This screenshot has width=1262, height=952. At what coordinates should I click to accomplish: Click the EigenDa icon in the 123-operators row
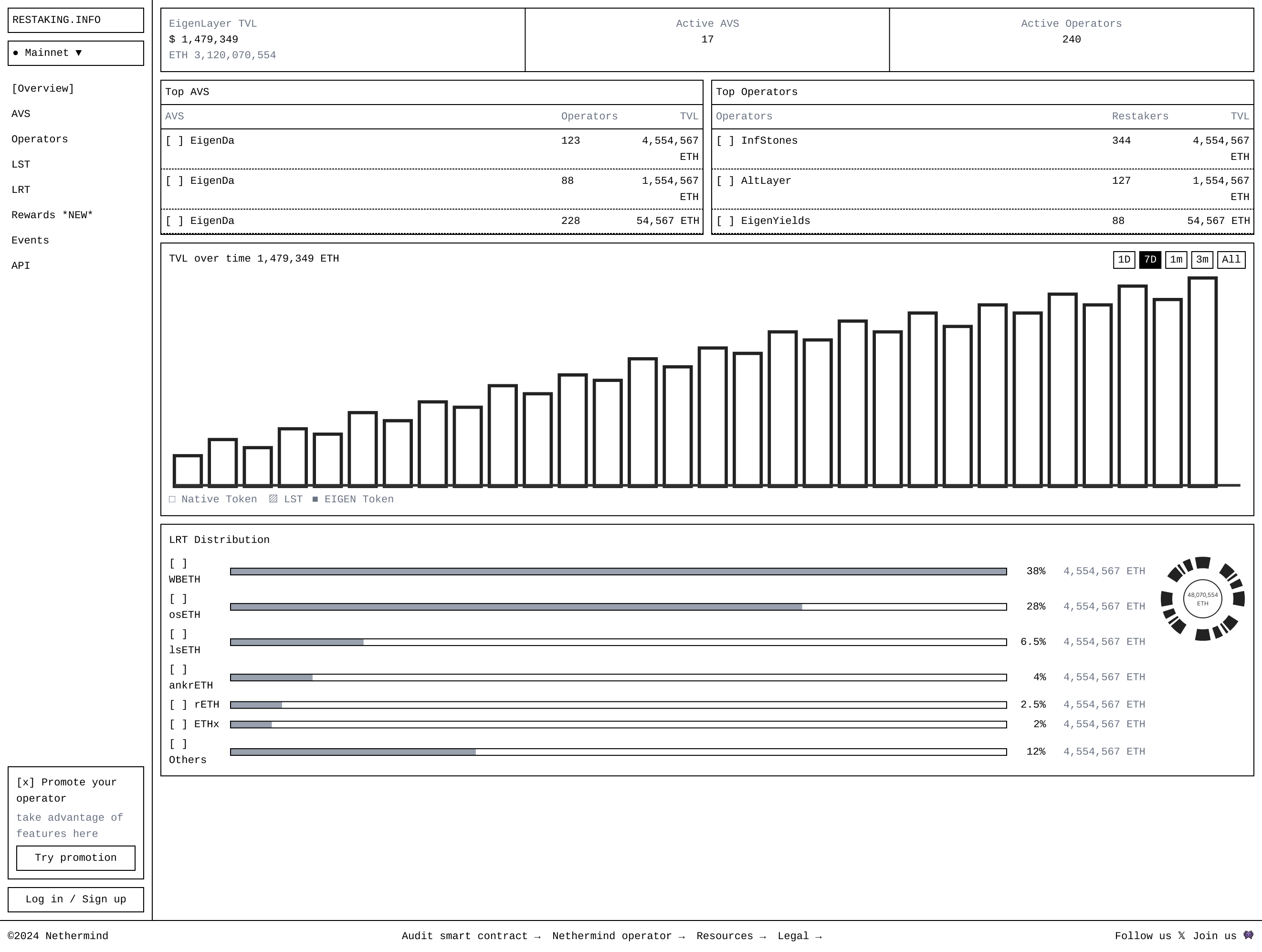tap(175, 141)
